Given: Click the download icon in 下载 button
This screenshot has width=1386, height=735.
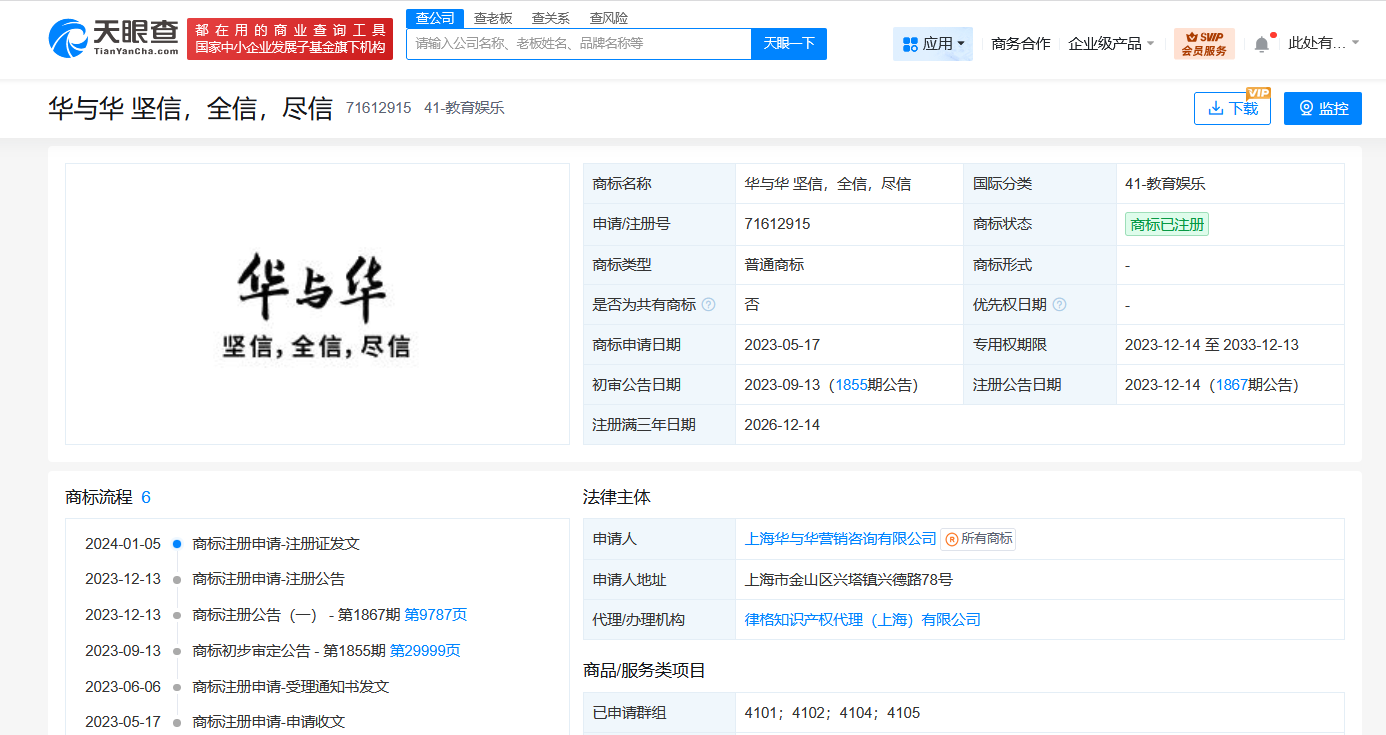Looking at the screenshot, I should point(1216,108).
